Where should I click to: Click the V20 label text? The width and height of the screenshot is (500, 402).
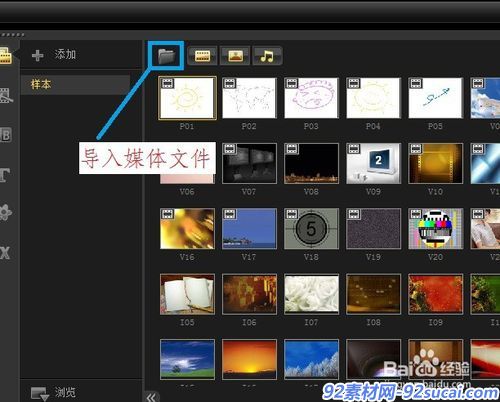point(435,257)
